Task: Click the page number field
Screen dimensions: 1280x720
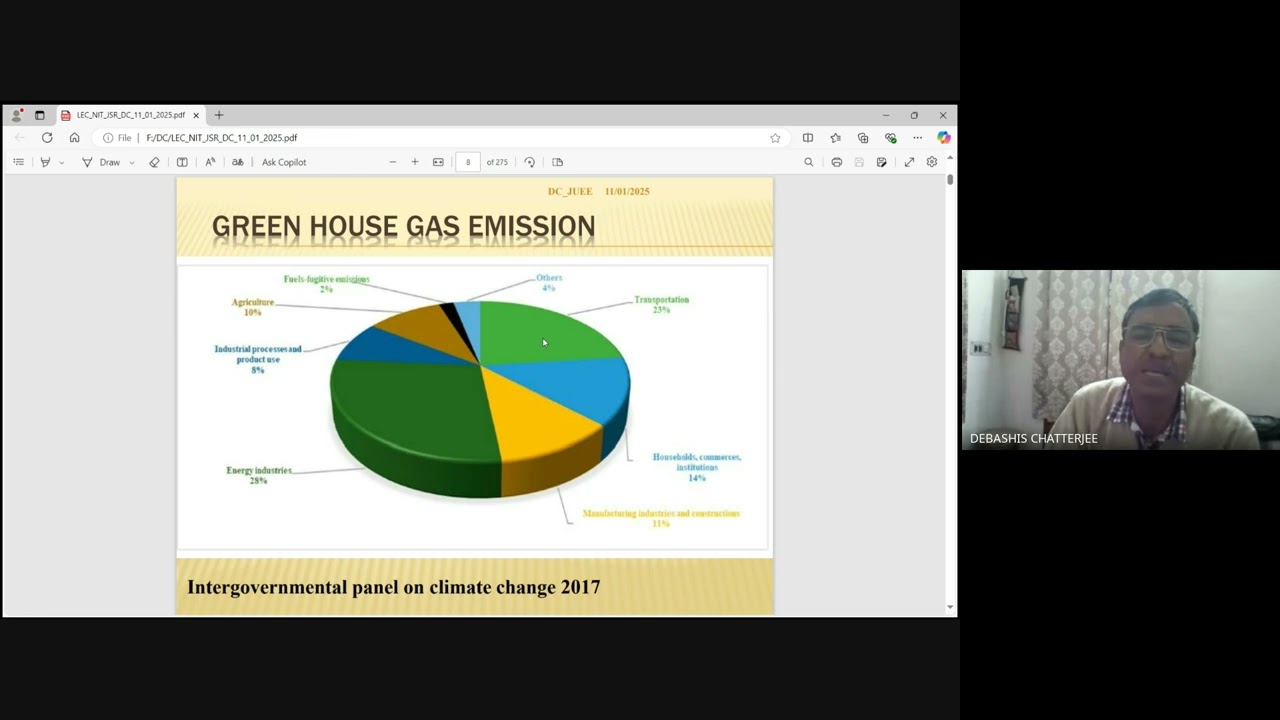Action: pyautogui.click(x=468, y=162)
